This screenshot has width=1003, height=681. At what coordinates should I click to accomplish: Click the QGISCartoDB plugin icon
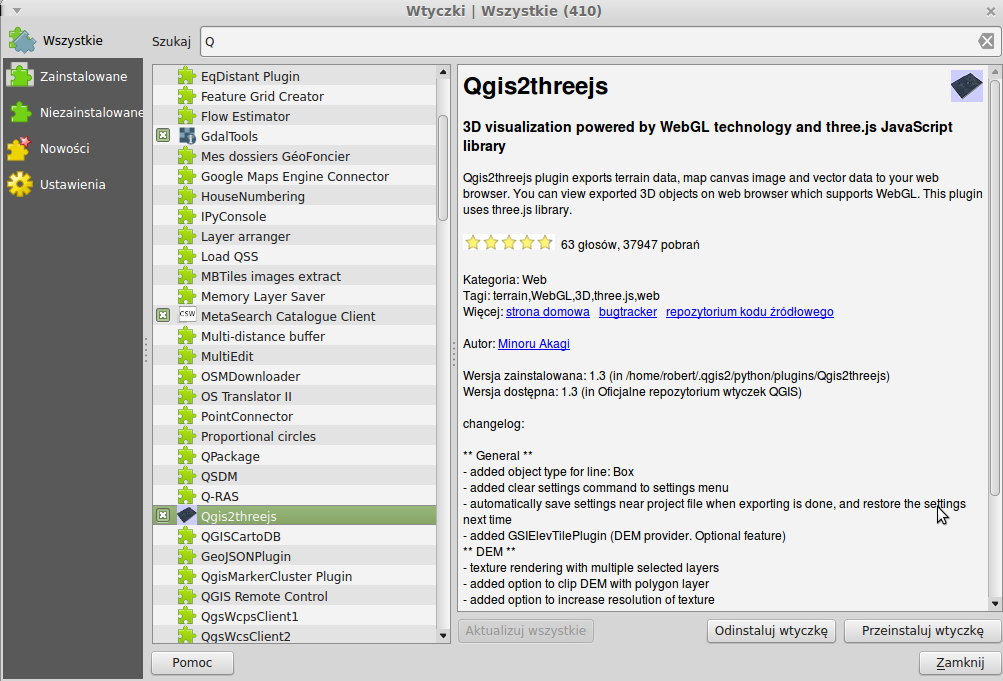tap(187, 536)
